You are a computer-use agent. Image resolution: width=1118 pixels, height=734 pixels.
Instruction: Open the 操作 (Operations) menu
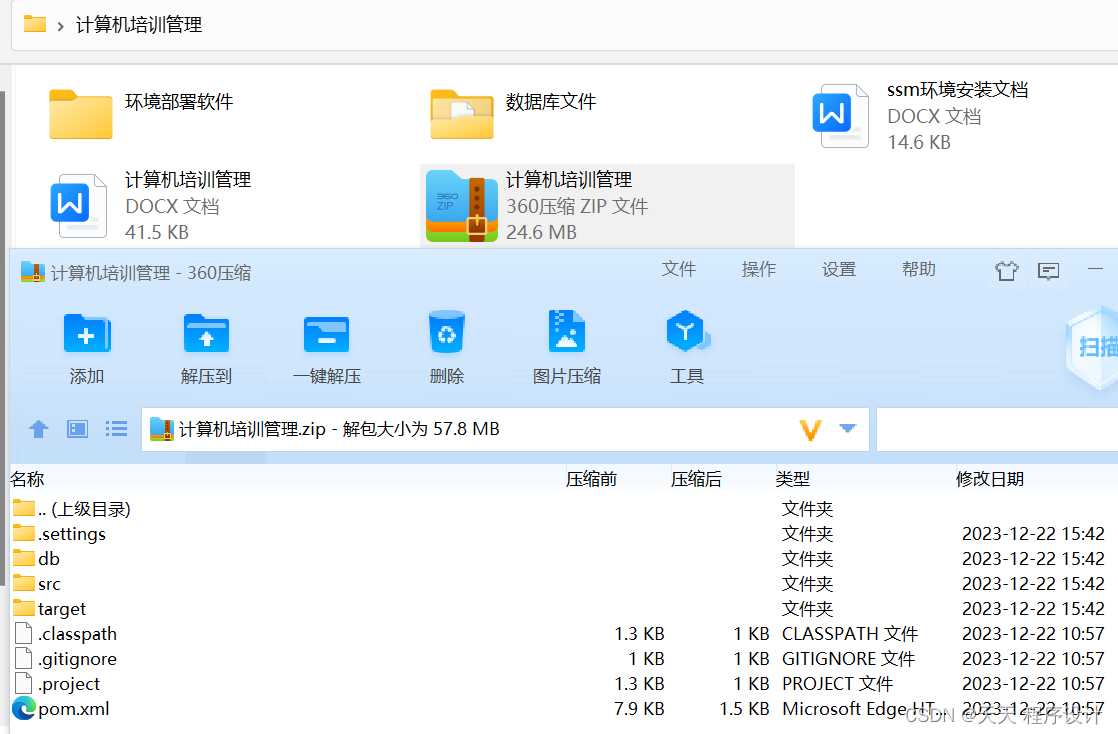click(758, 270)
